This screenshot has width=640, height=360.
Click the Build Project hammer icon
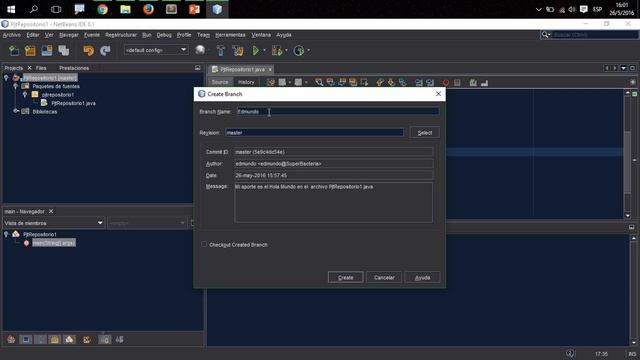click(221, 51)
